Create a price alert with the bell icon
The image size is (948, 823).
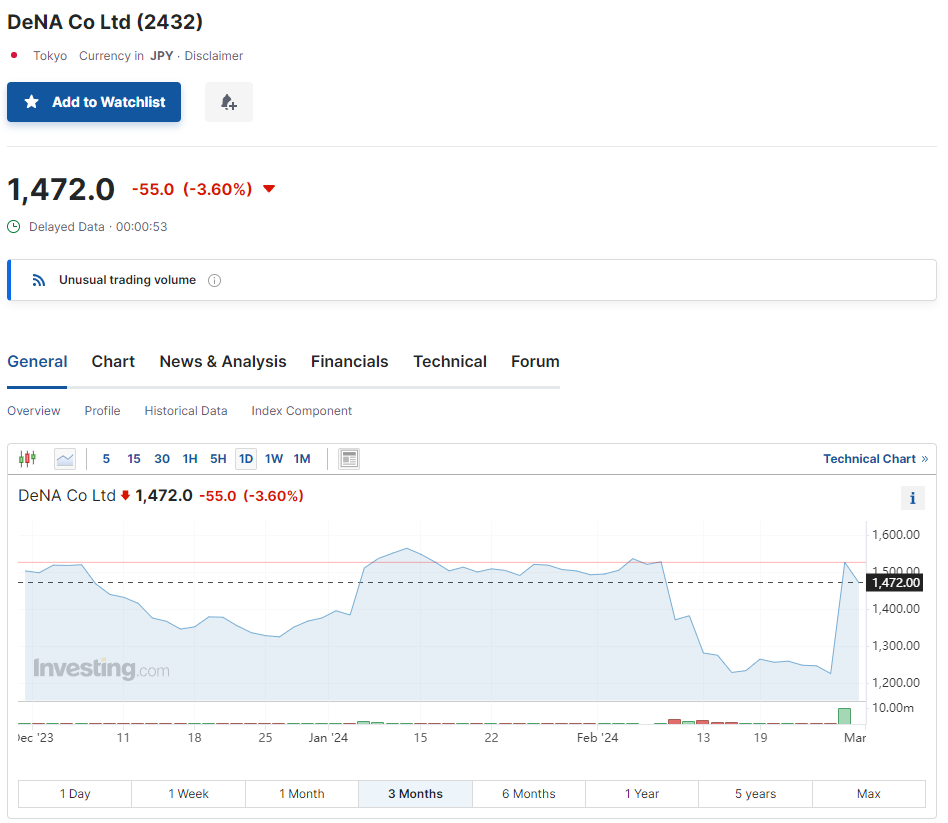229,102
